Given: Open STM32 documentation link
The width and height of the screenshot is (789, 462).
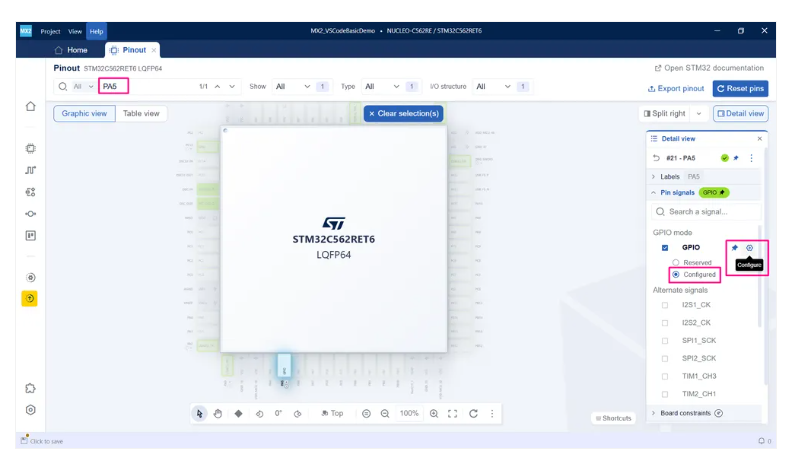Looking at the screenshot, I should tap(708, 68).
